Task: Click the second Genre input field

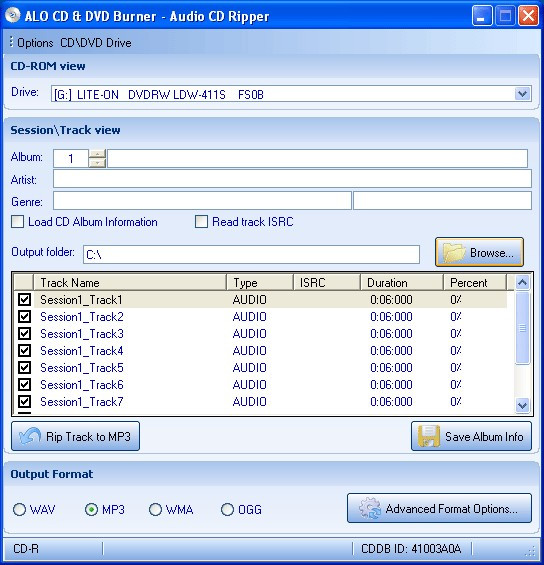Action: coord(442,200)
